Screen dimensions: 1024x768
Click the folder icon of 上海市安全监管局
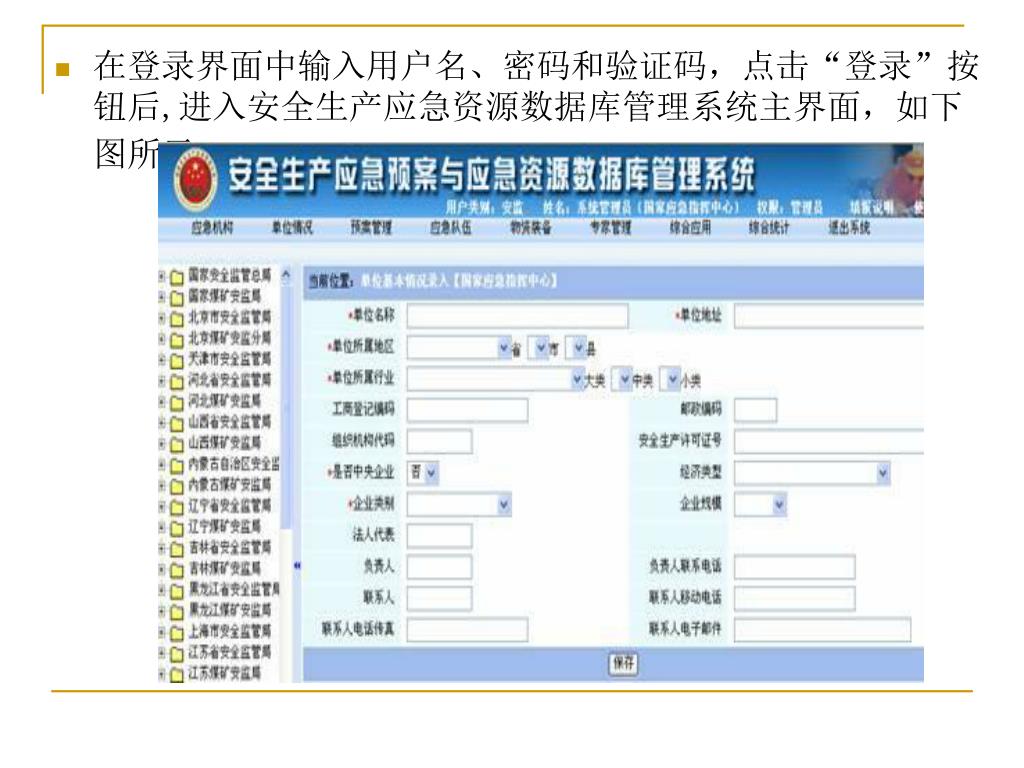pos(176,633)
